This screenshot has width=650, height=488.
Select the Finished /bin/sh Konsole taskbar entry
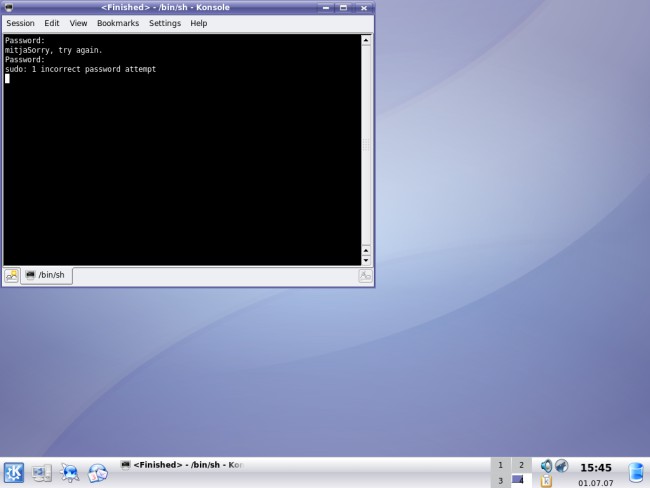[182, 465]
